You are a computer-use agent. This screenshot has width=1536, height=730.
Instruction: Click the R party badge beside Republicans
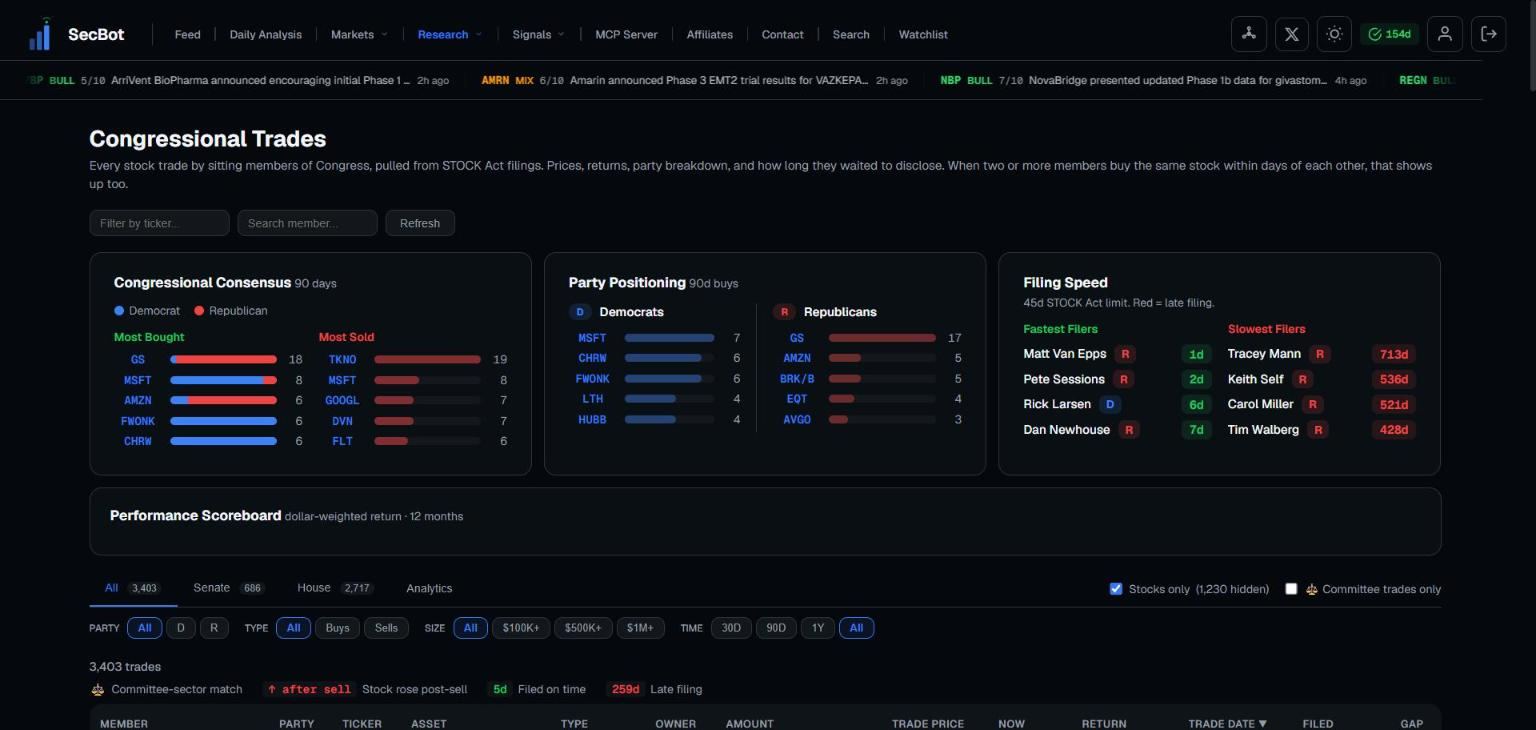click(x=785, y=312)
